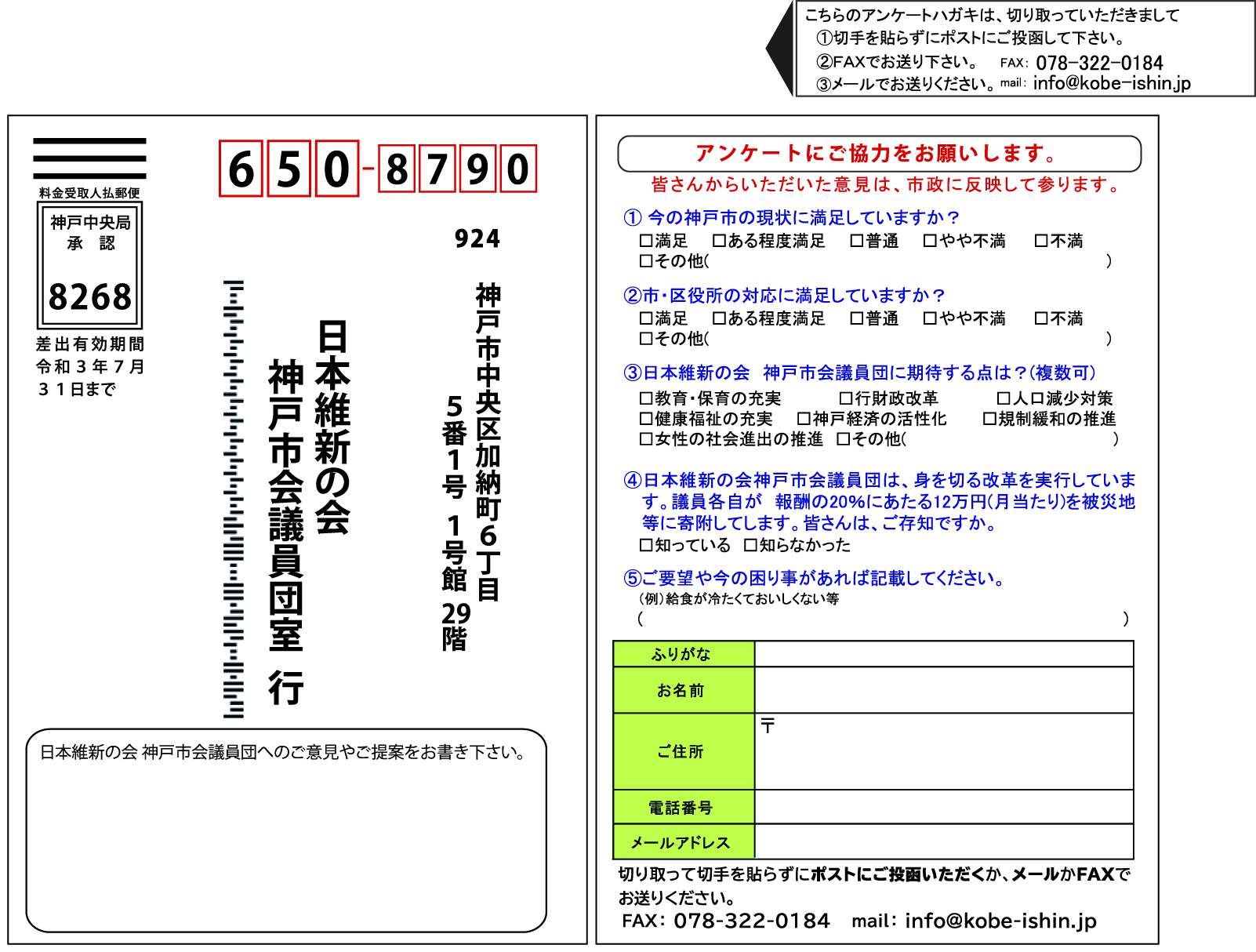The height and width of the screenshot is (952, 1256).
Task: Check やや不満 under question ②
Action: pyautogui.click(x=930, y=318)
